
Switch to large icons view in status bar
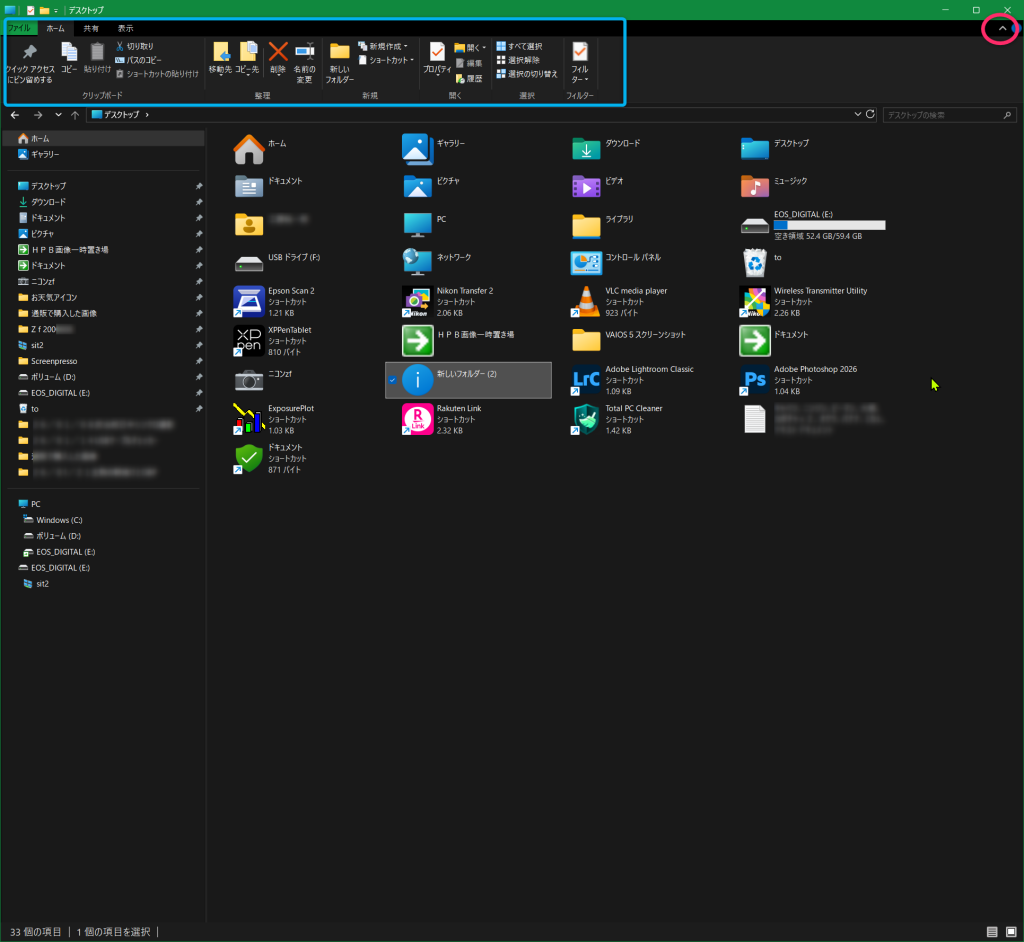[x=1011, y=932]
